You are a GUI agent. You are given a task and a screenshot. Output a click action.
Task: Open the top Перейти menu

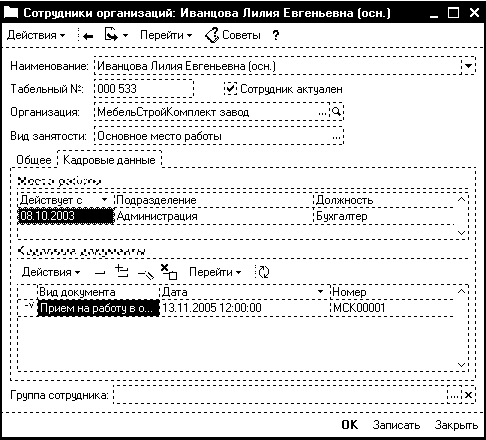pyautogui.click(x=166, y=35)
